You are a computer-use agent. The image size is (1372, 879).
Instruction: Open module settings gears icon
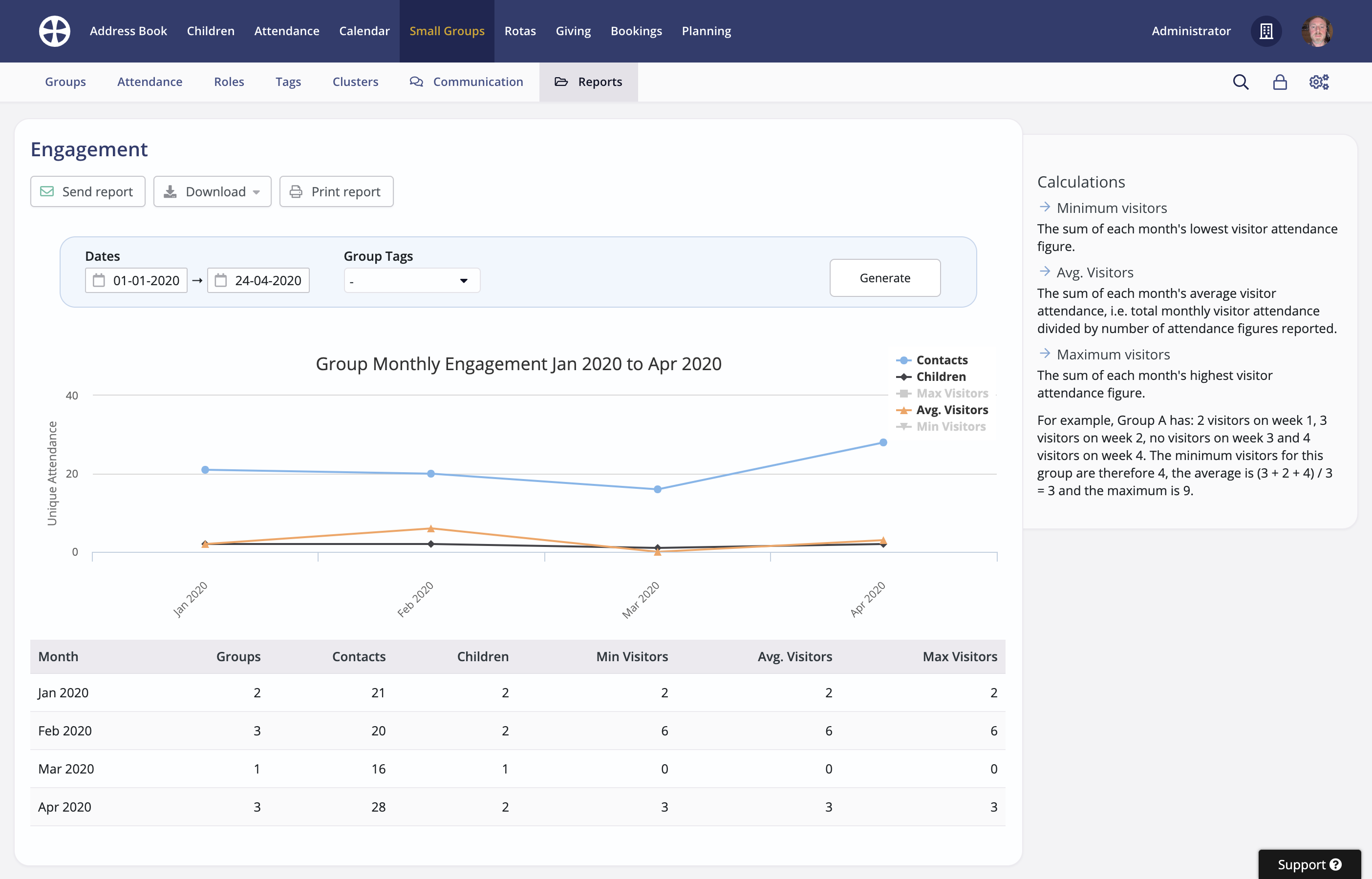1319,82
